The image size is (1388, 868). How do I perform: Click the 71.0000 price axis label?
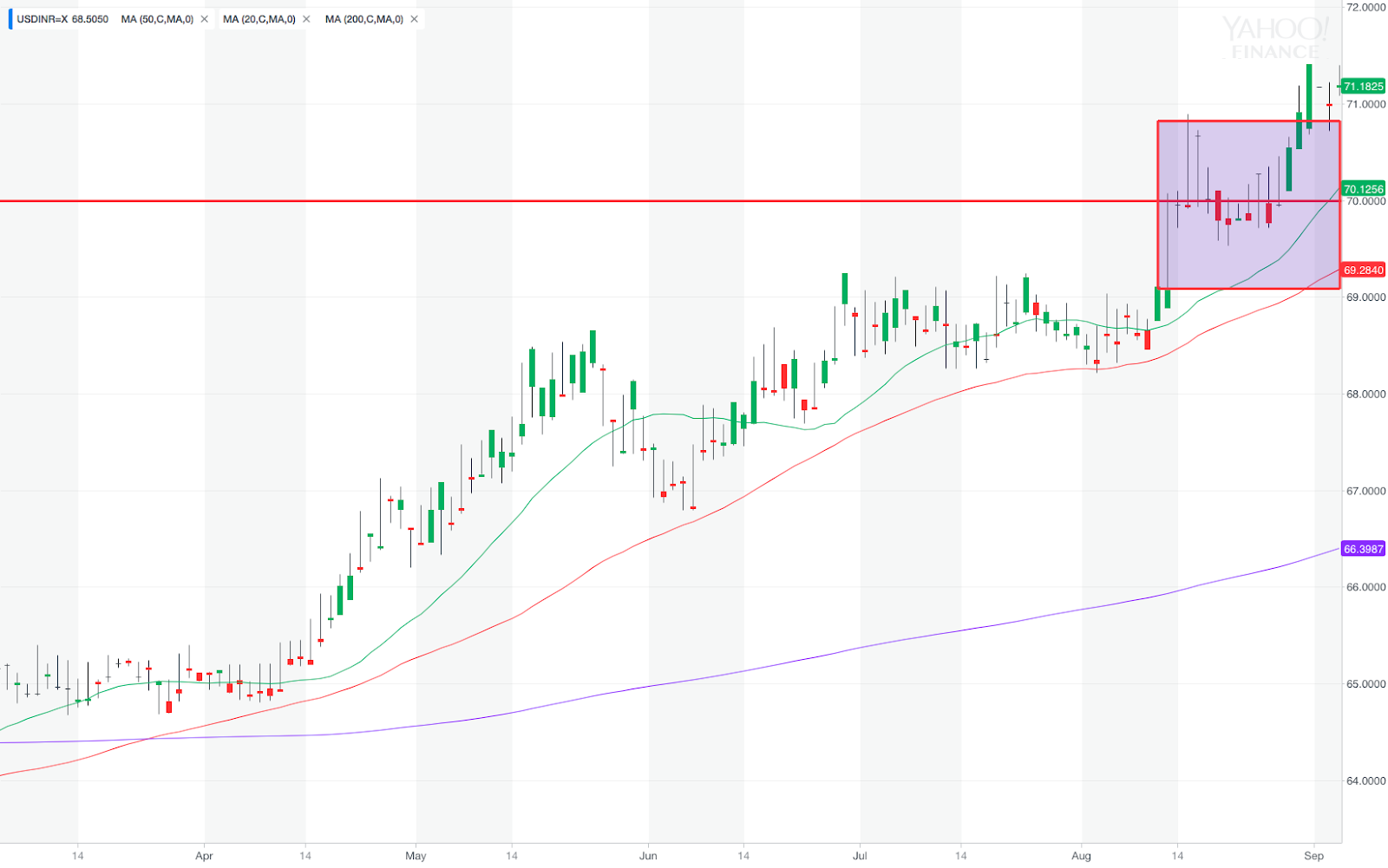pyautogui.click(x=1365, y=105)
